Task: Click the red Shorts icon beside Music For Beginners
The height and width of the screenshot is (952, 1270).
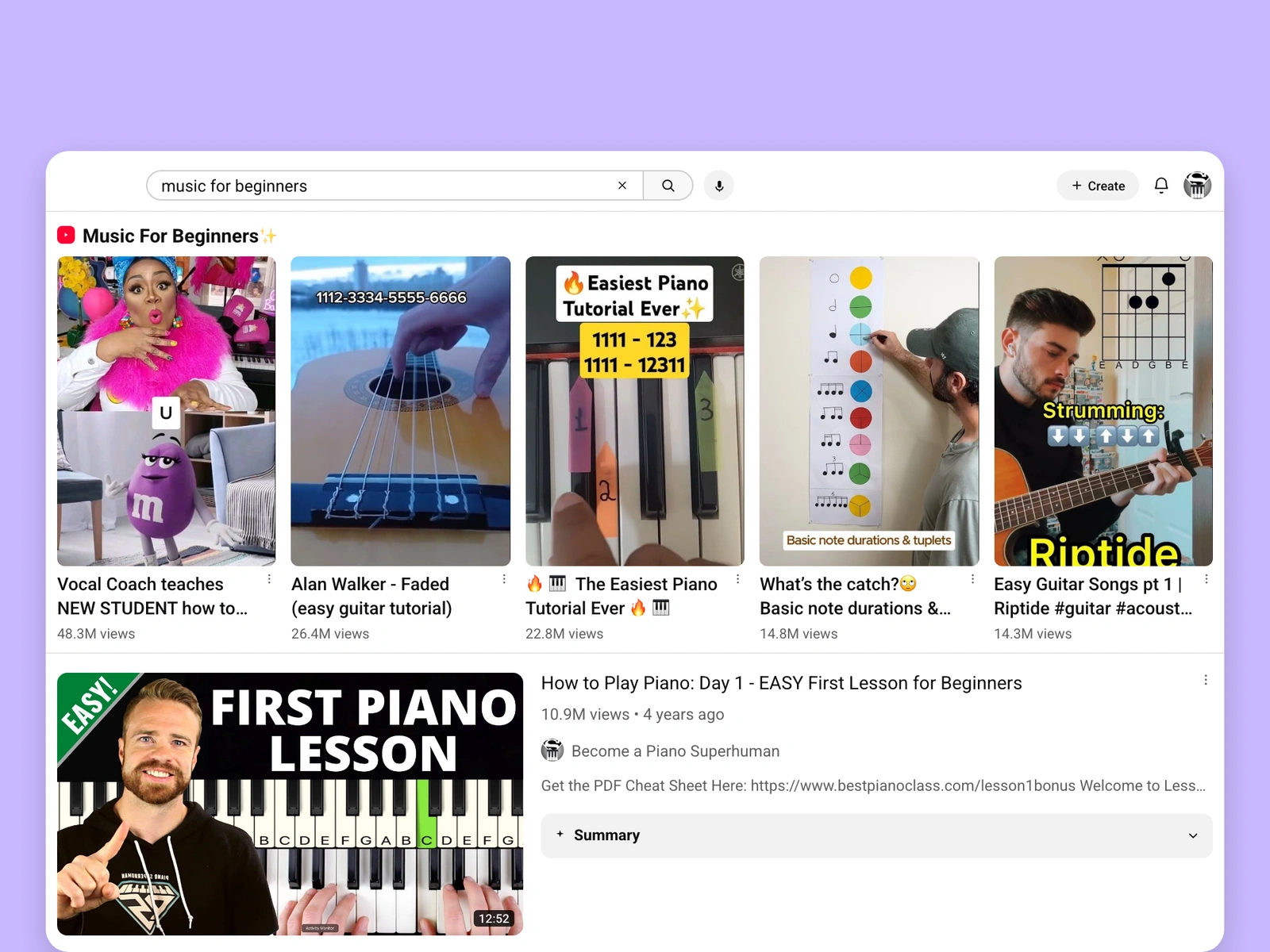Action: [66, 236]
